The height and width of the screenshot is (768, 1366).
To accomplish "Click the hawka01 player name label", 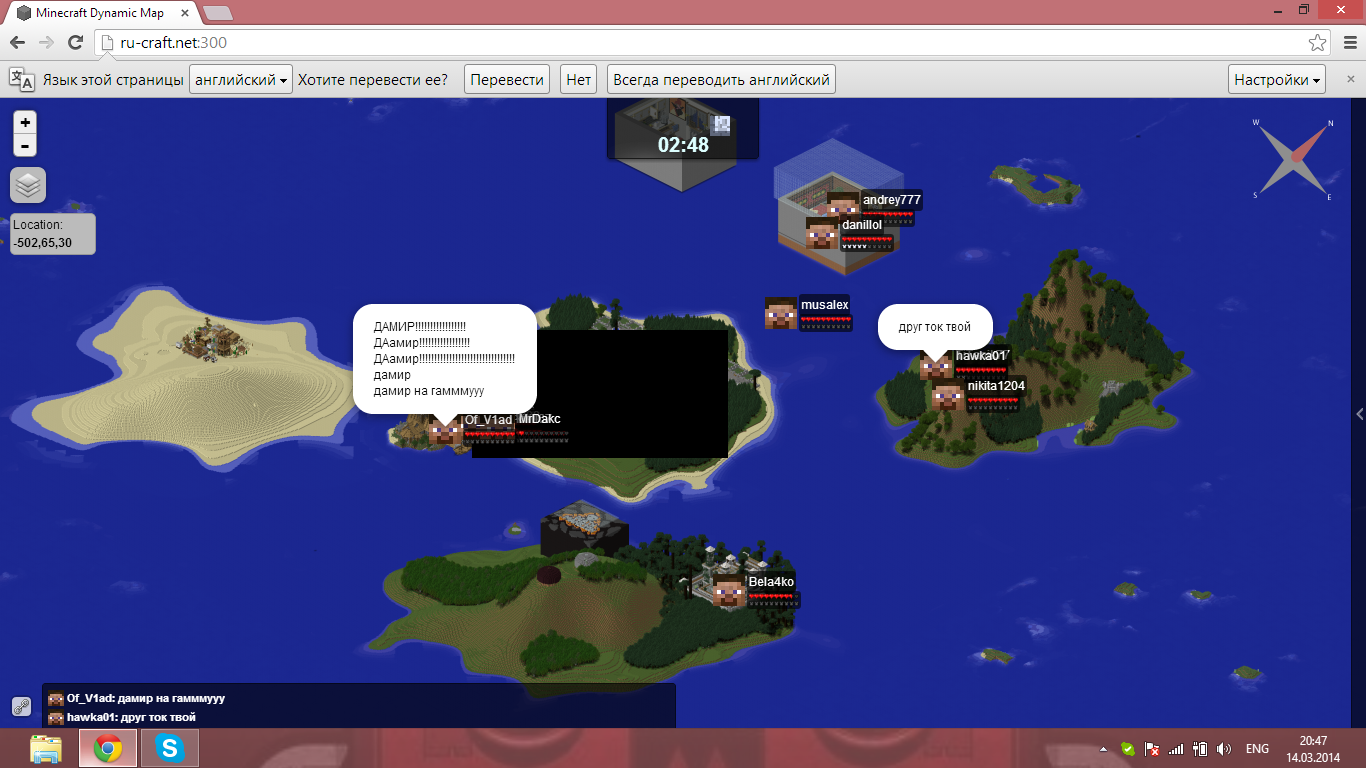I will (981, 355).
